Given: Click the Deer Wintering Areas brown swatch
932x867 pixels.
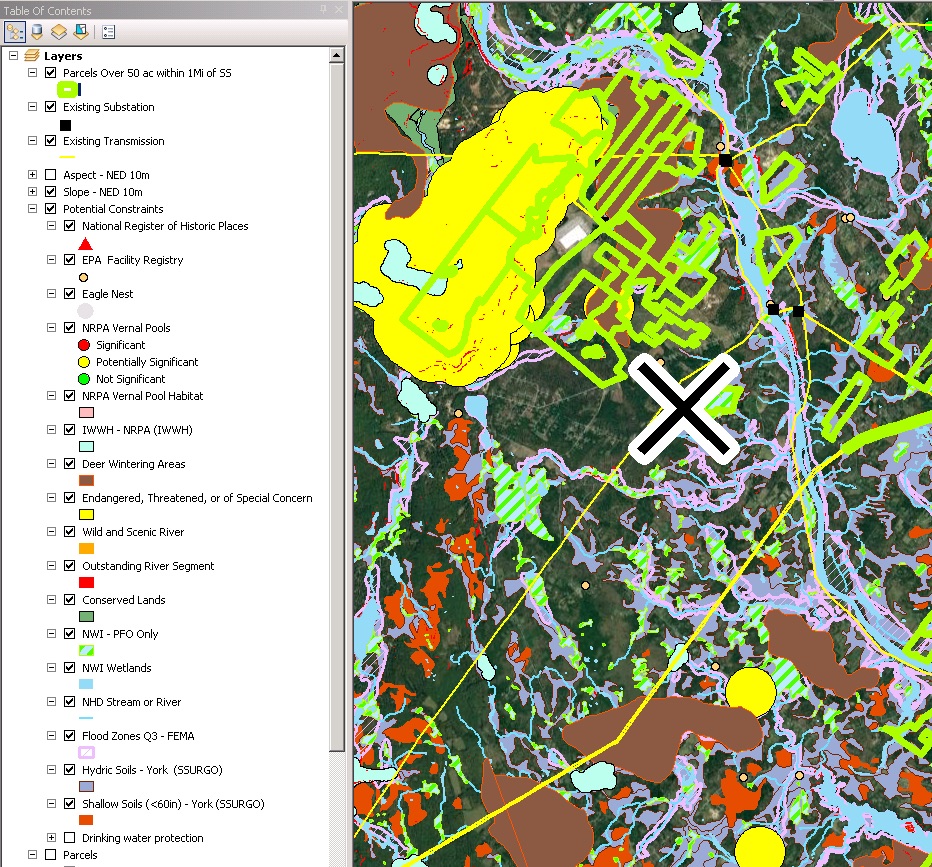Looking at the screenshot, I should pyautogui.click(x=86, y=480).
